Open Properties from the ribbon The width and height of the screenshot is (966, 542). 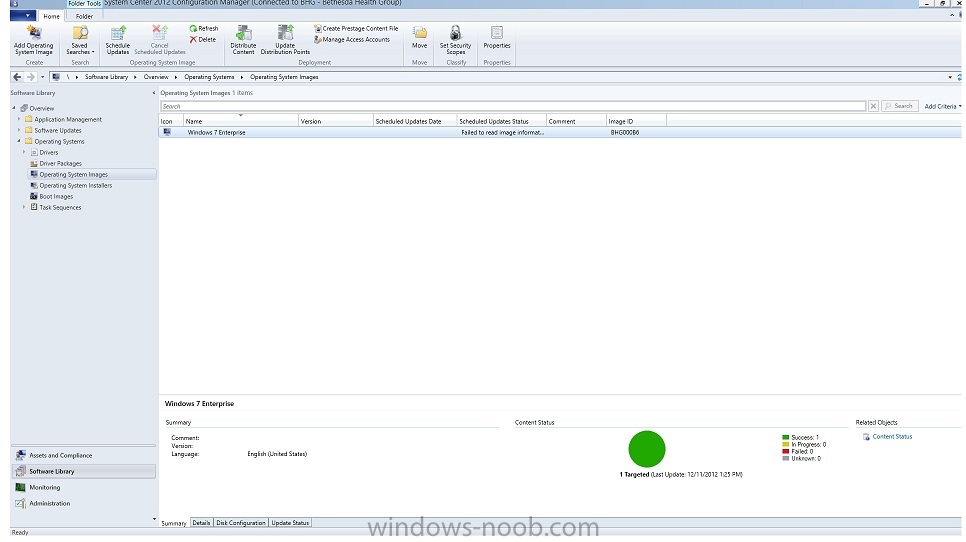497,37
